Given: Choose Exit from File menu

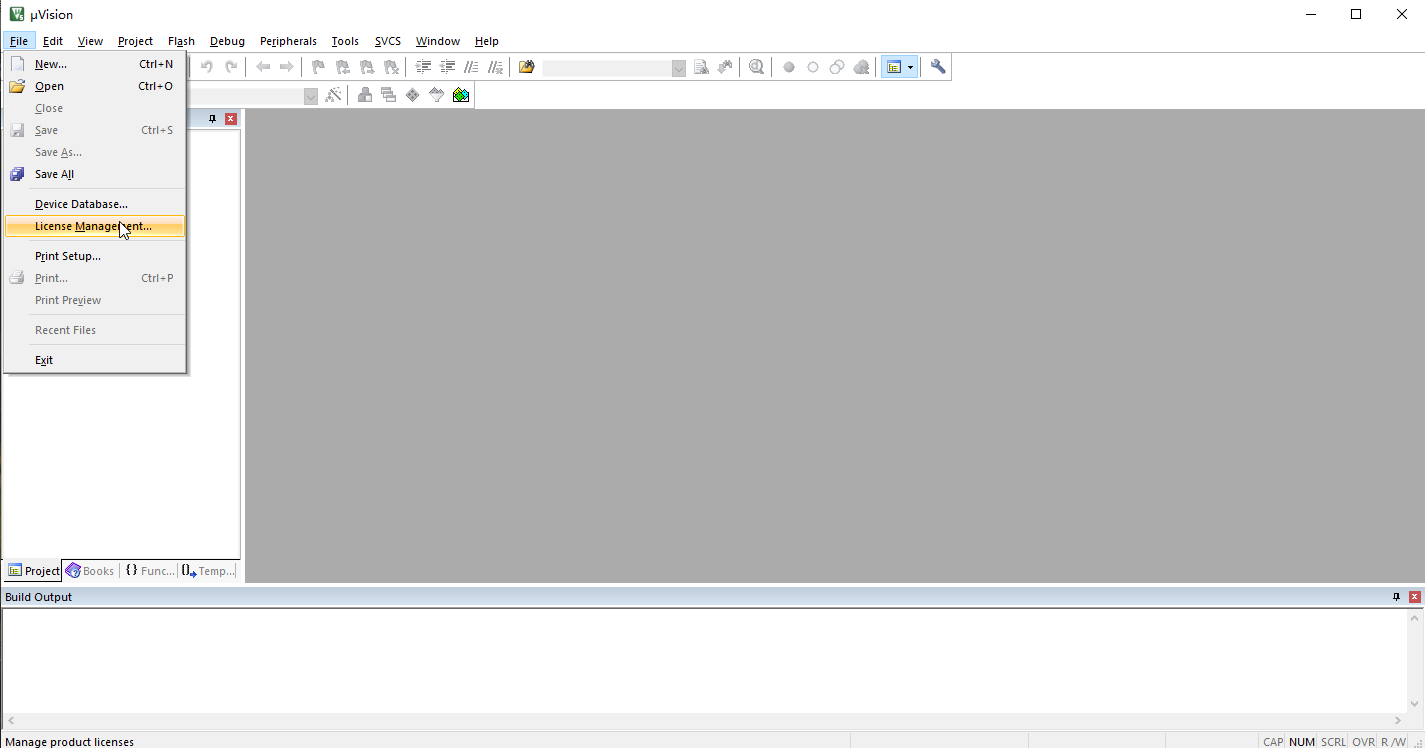Looking at the screenshot, I should 95,360.
